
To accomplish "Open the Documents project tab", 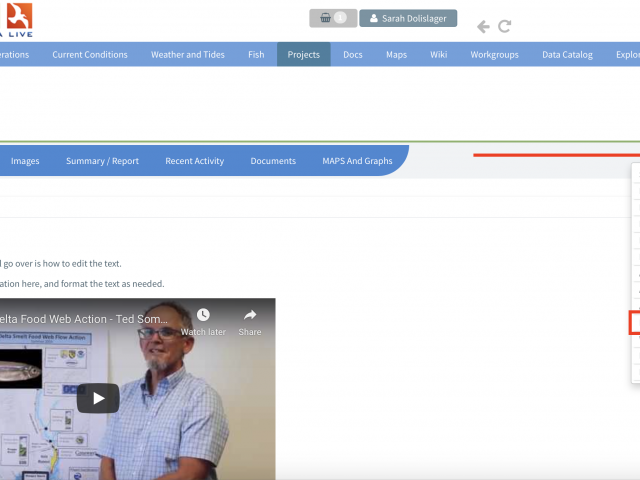I will [273, 161].
